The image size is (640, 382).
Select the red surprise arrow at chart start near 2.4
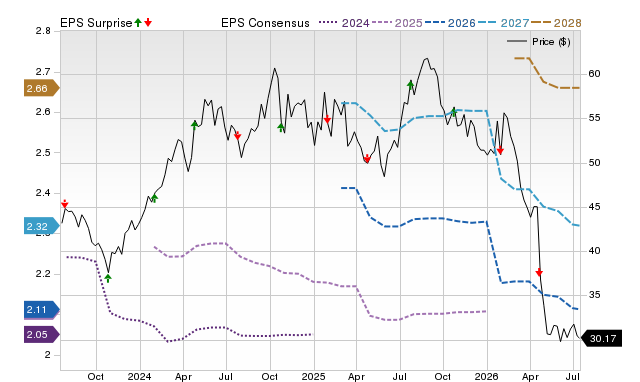click(x=64, y=204)
